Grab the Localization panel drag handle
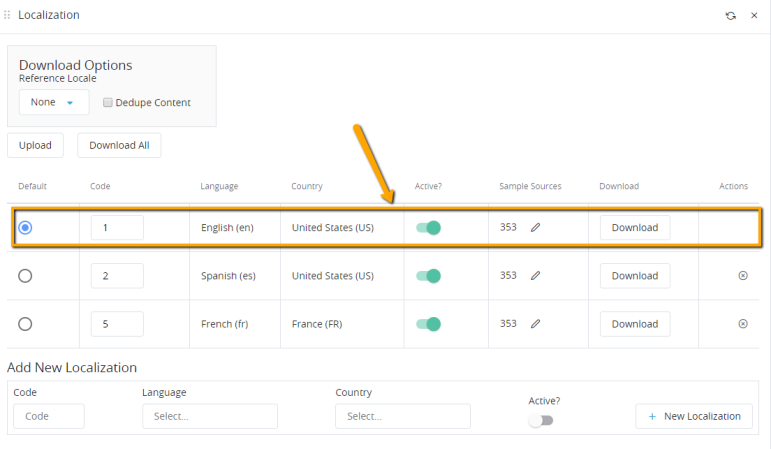The height and width of the screenshot is (449, 771). [7, 15]
